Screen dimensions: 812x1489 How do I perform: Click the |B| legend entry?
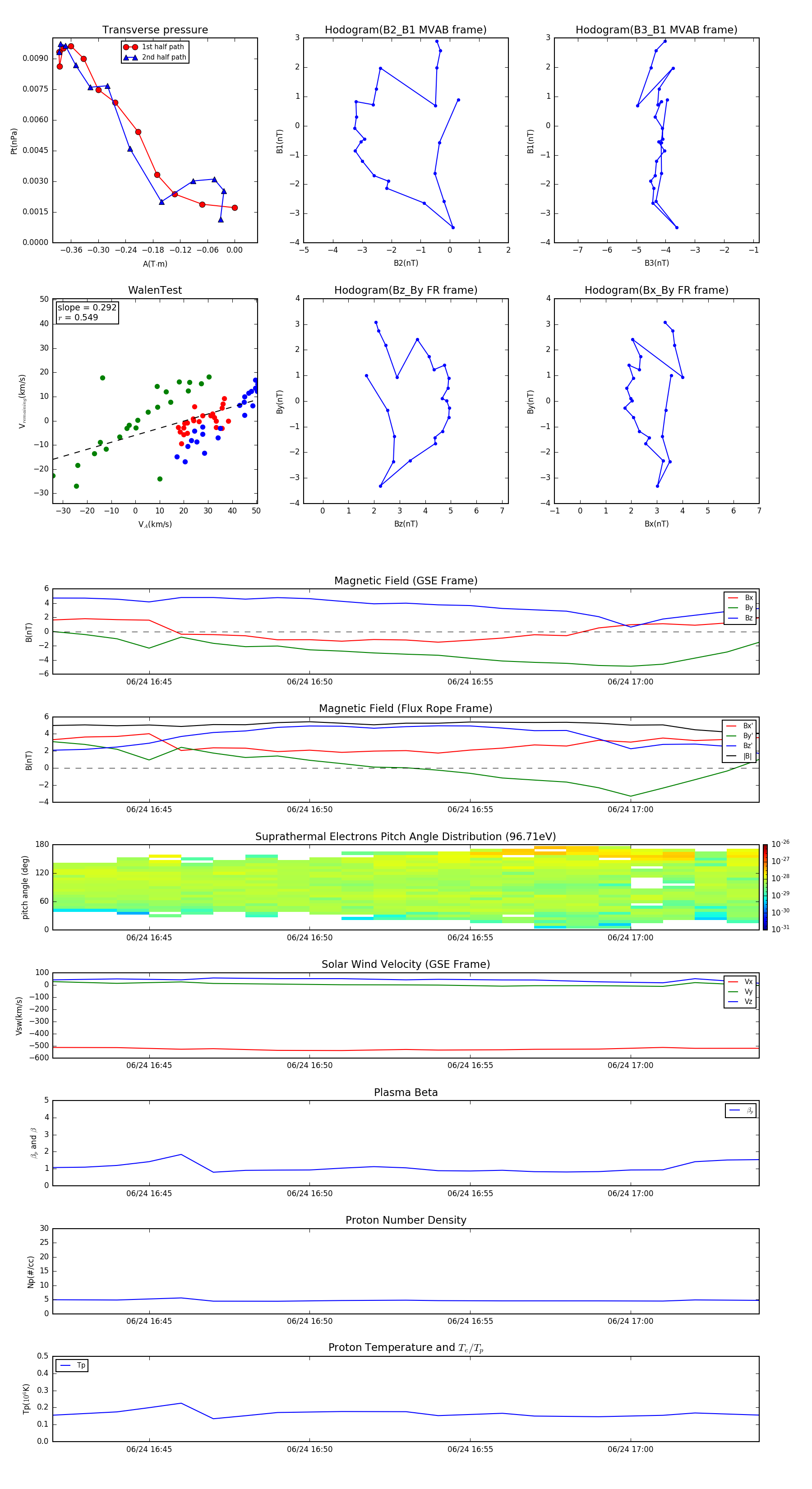pyautogui.click(x=740, y=757)
